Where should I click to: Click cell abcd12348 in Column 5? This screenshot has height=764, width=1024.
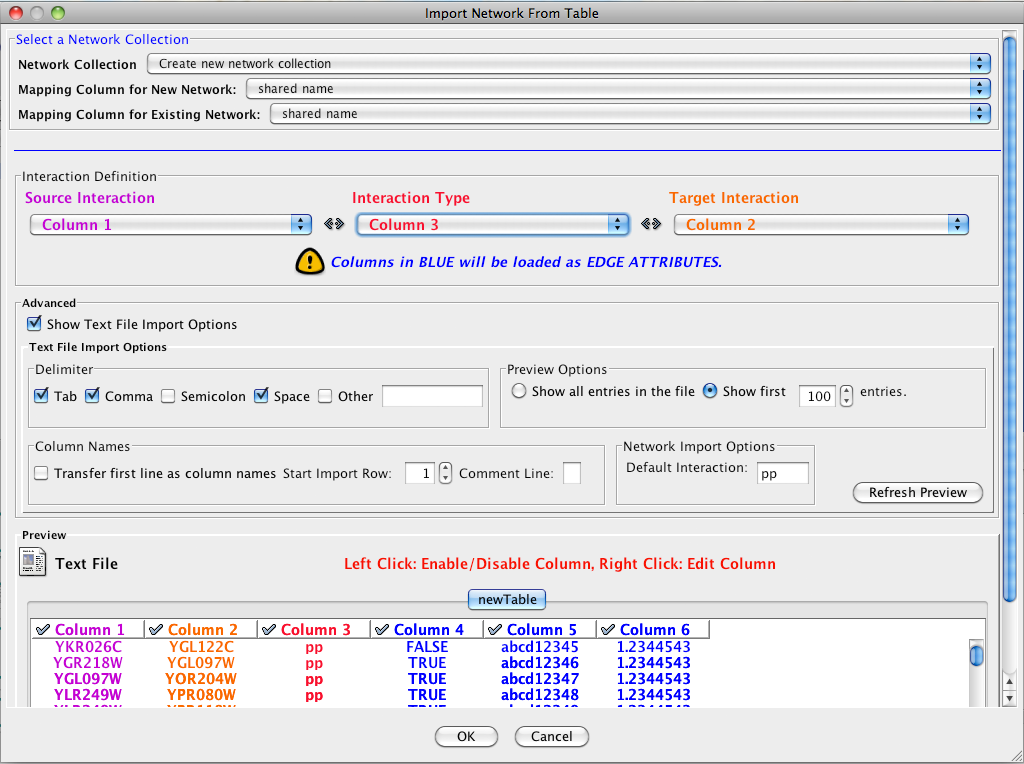(x=540, y=695)
